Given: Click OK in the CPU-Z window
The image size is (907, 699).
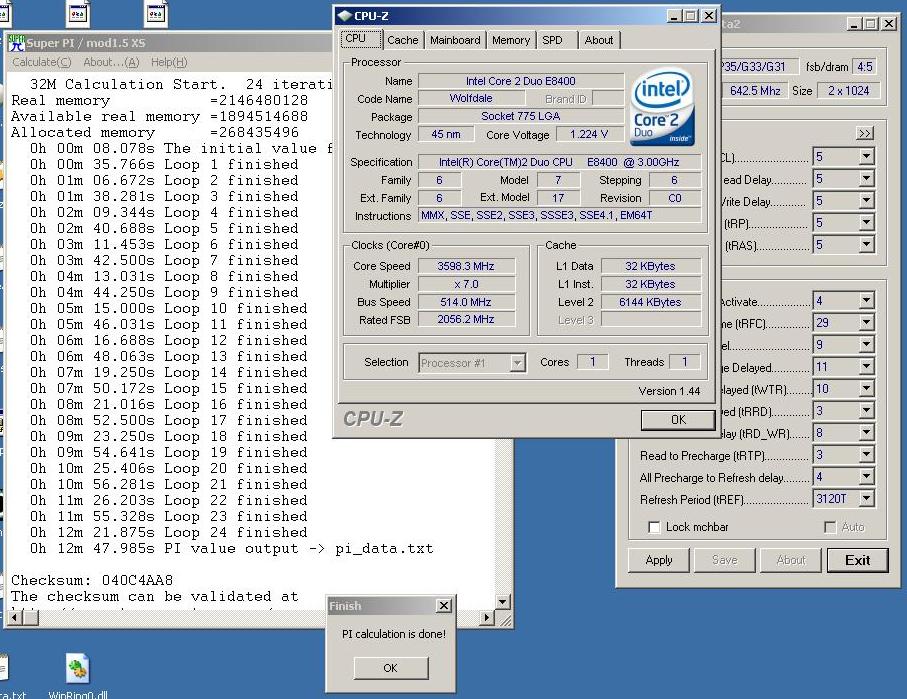Looking at the screenshot, I should pyautogui.click(x=678, y=420).
